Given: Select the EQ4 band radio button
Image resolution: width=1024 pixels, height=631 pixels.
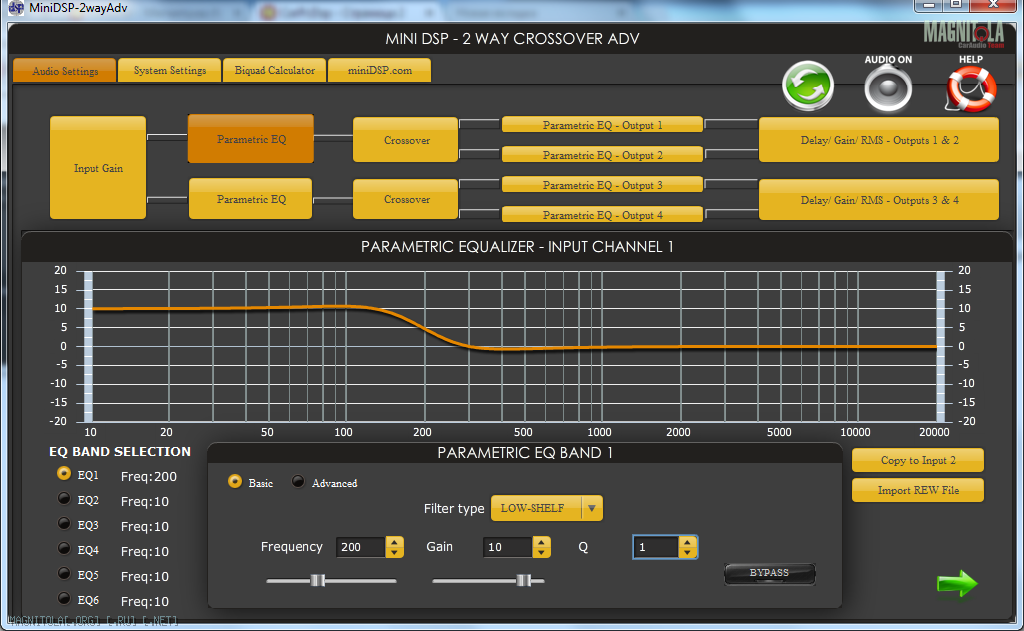Looking at the screenshot, I should [63, 548].
